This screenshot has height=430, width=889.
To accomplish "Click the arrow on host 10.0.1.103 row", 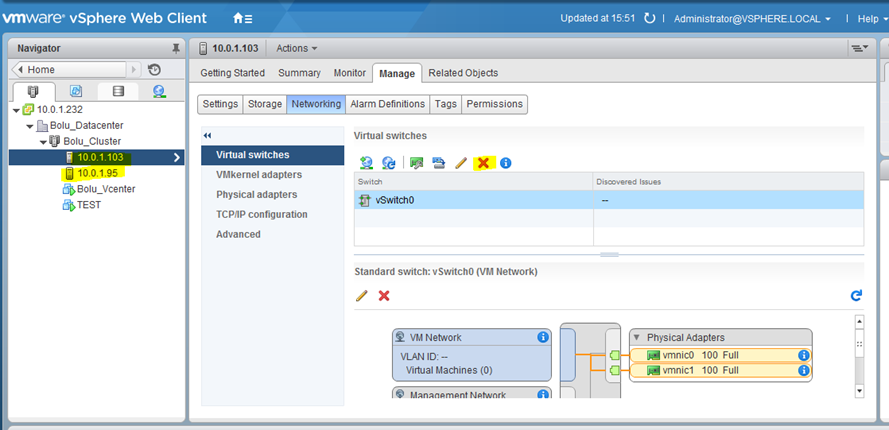I will tap(177, 157).
